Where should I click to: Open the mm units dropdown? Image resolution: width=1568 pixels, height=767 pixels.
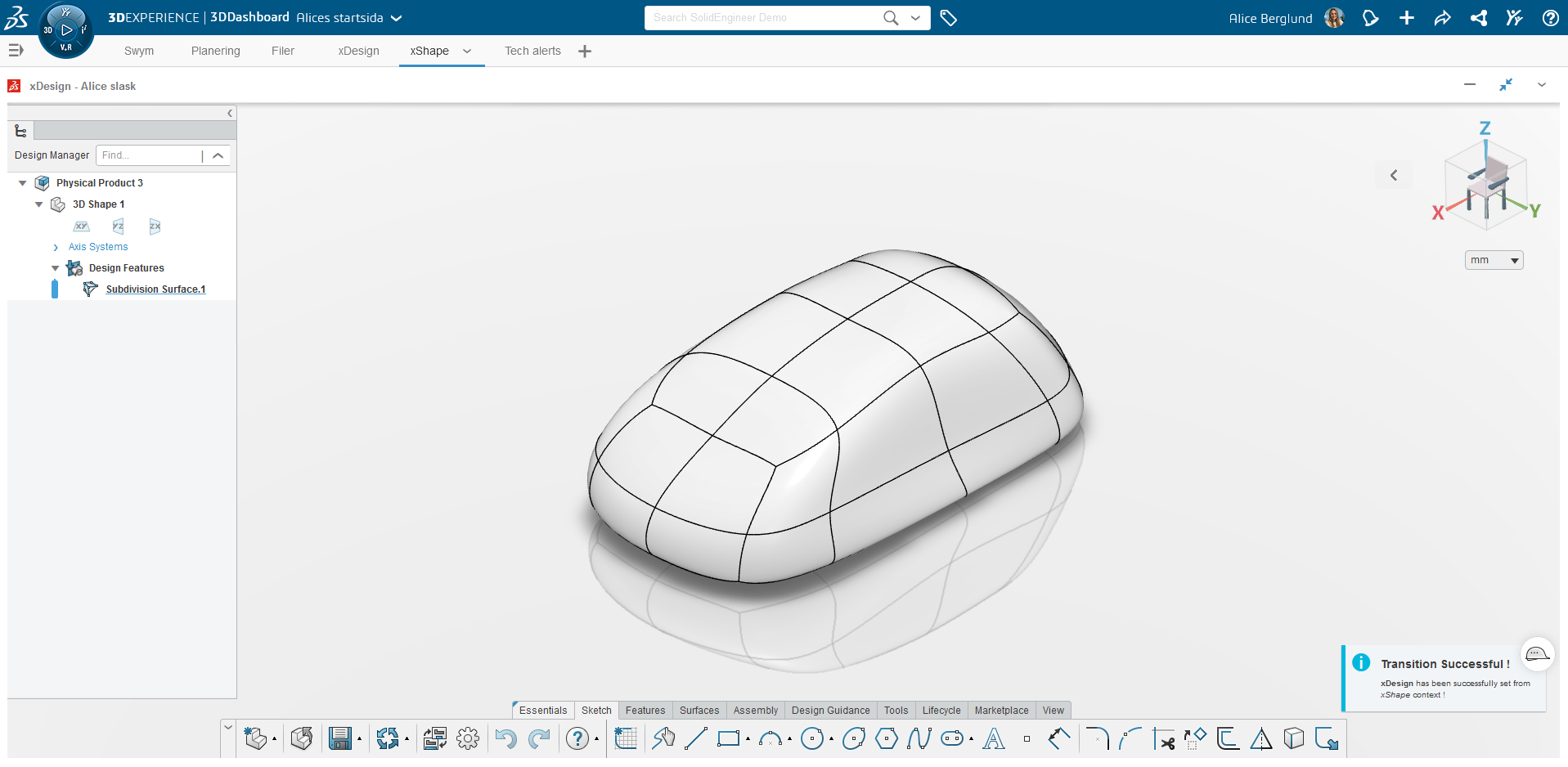click(x=1494, y=260)
